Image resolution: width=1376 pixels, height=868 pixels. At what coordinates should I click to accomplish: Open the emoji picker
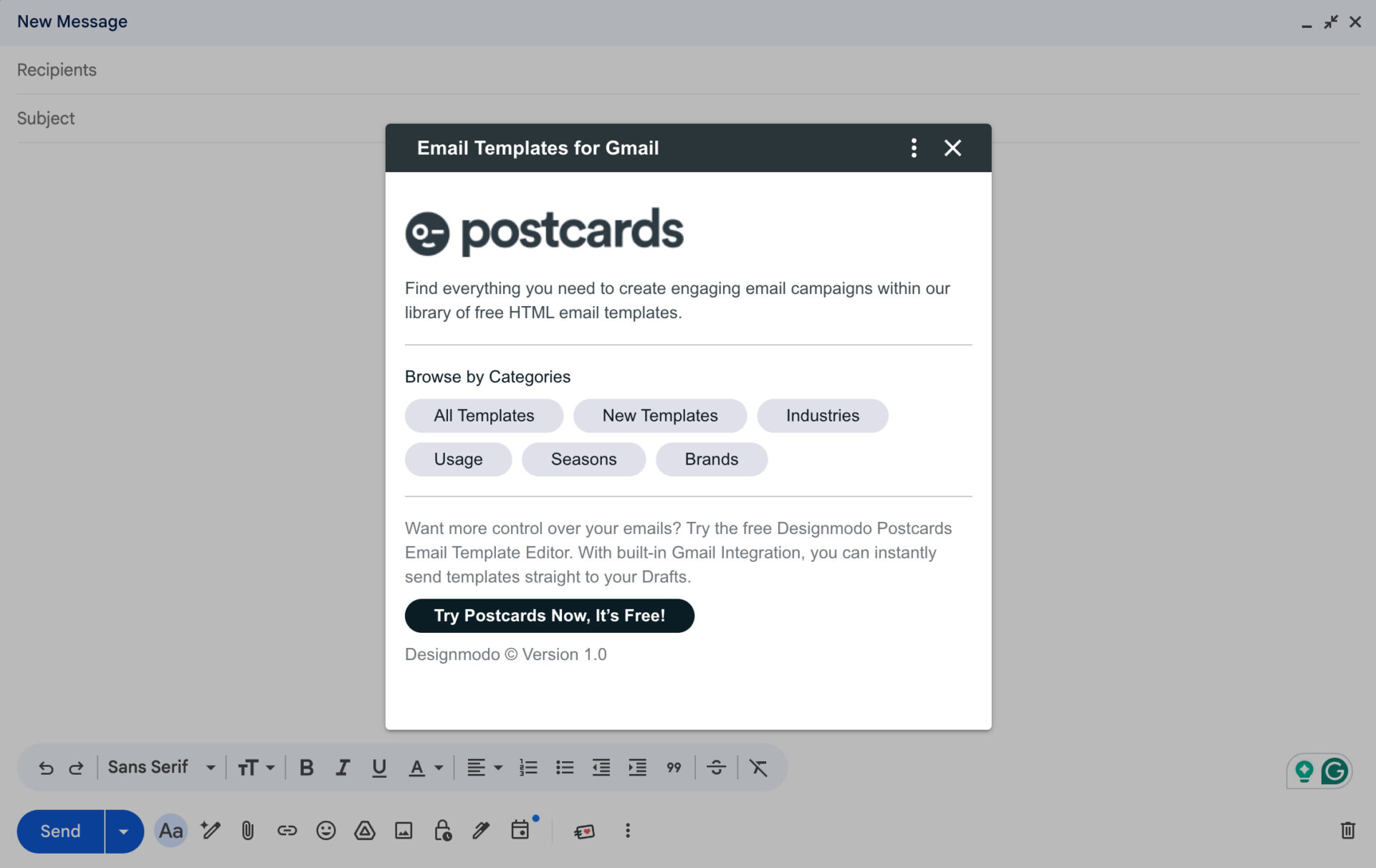pos(327,831)
